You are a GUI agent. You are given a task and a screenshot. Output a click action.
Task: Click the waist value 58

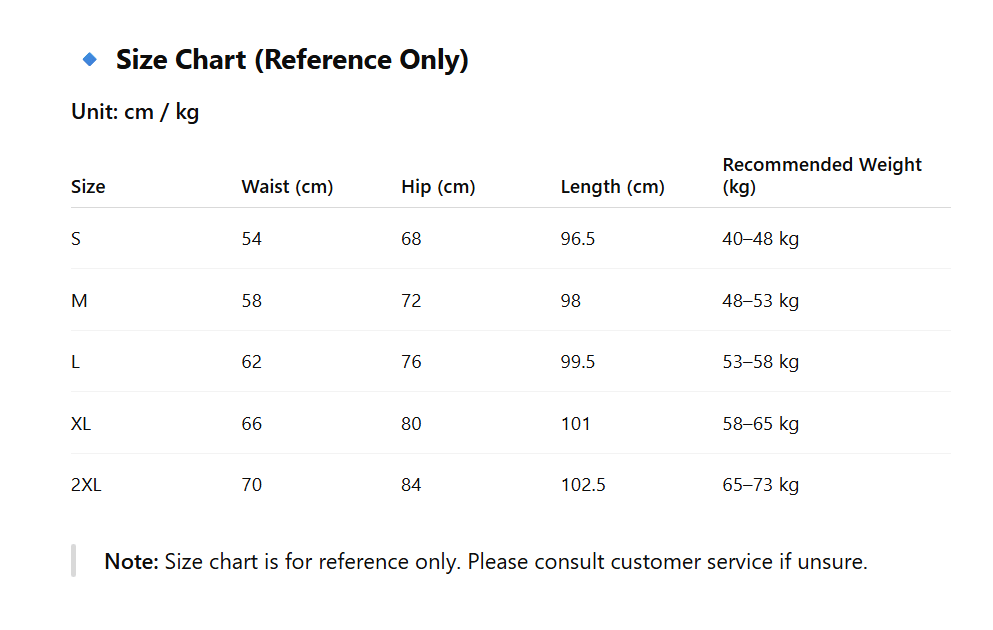pos(251,301)
